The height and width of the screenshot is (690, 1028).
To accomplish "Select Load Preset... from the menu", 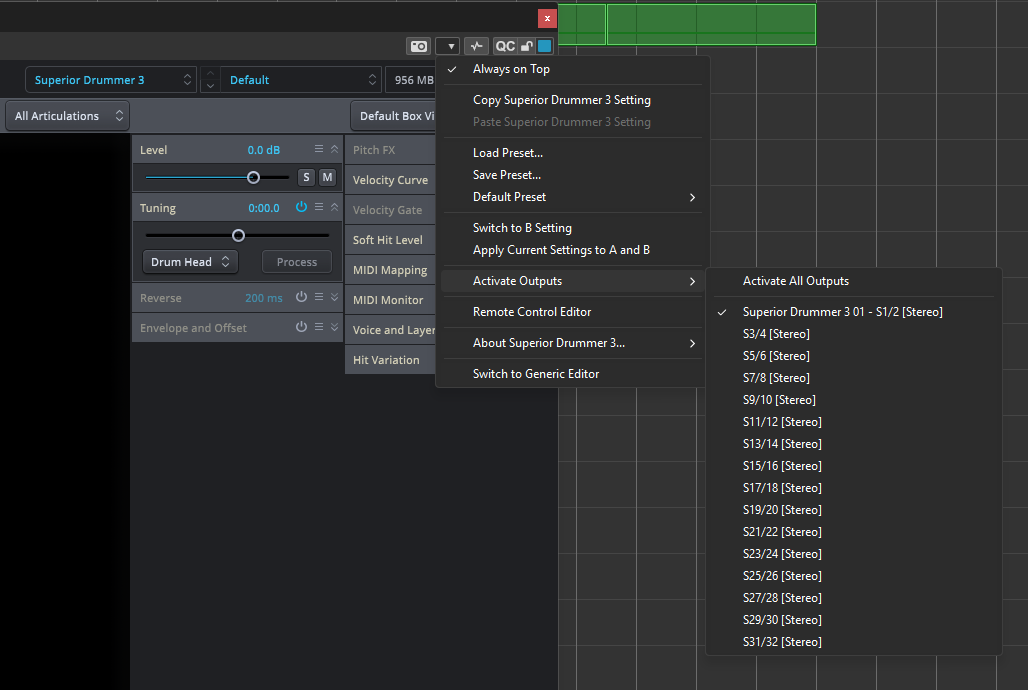I will (507, 153).
